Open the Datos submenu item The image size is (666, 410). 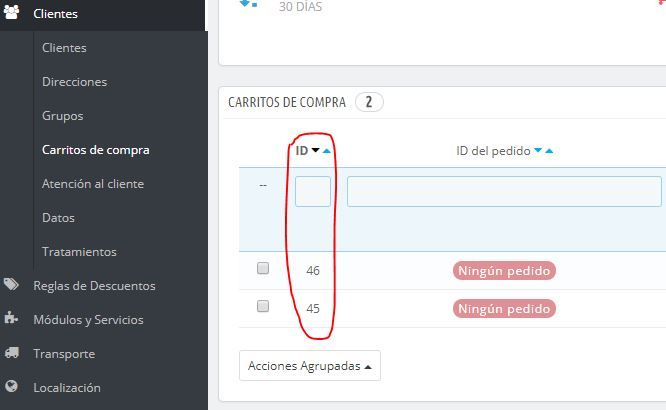click(x=58, y=218)
